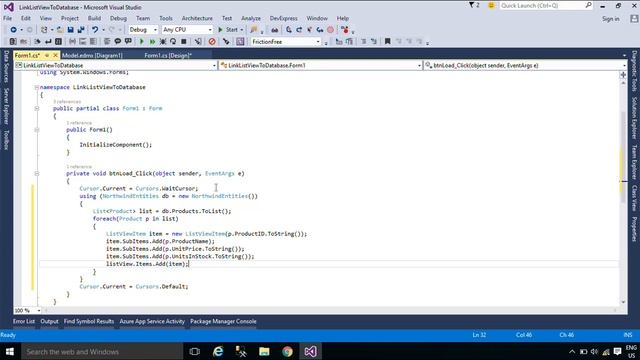Open the Server Explorer side panel
Image resolution: width=640 pixels, height=360 pixels.
point(6,105)
